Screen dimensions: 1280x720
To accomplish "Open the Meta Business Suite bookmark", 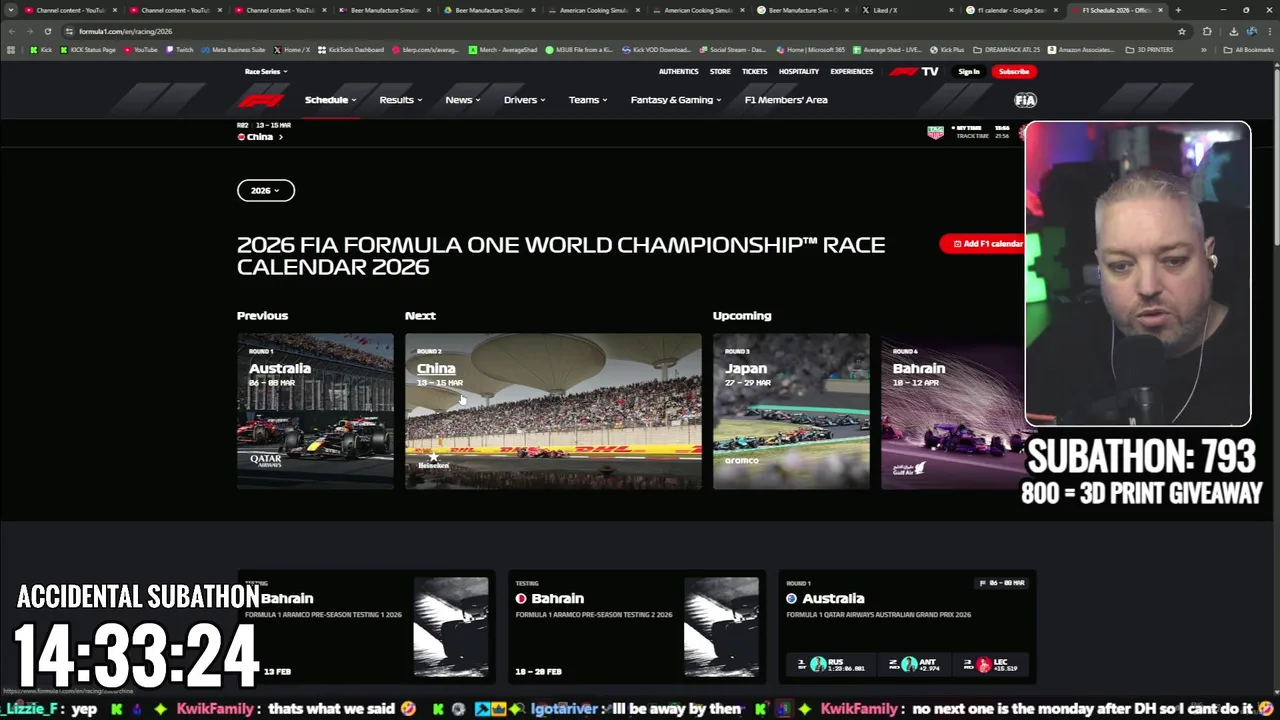I will [232, 49].
